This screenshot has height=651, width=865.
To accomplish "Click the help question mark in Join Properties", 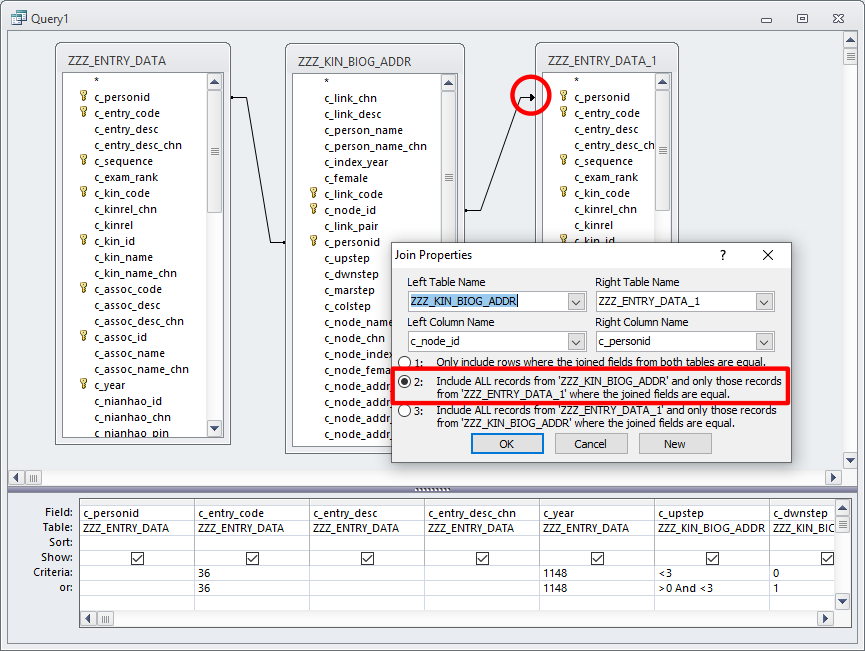I will click(723, 255).
